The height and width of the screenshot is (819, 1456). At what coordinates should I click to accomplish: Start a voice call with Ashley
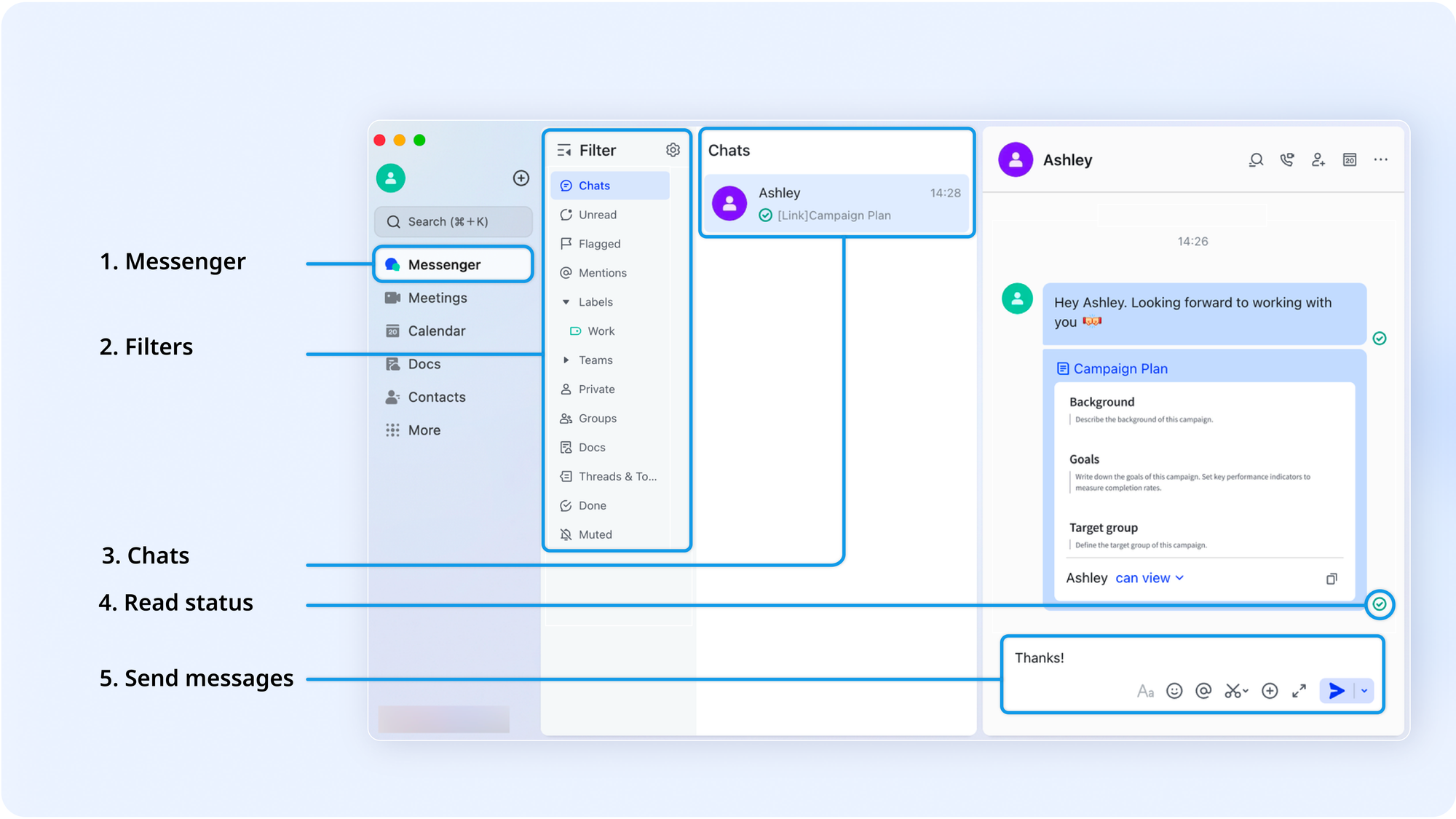pyautogui.click(x=1287, y=160)
